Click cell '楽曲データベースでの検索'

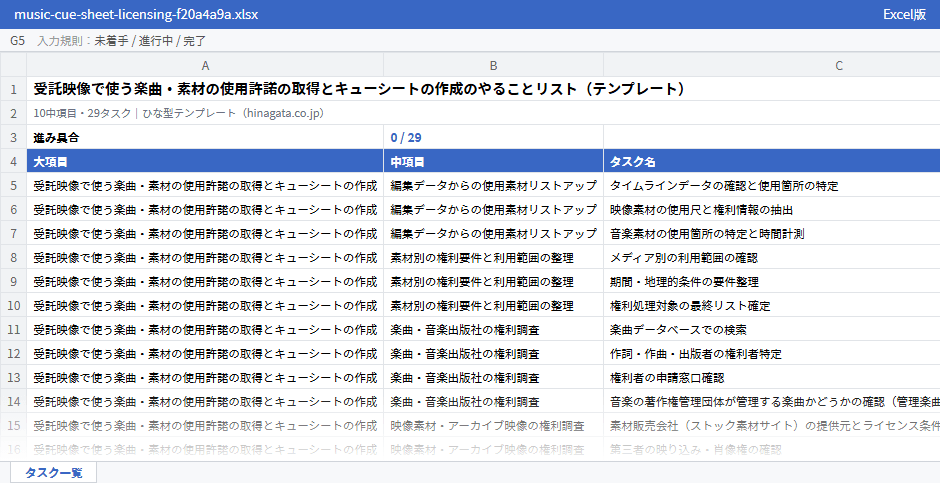772,329
